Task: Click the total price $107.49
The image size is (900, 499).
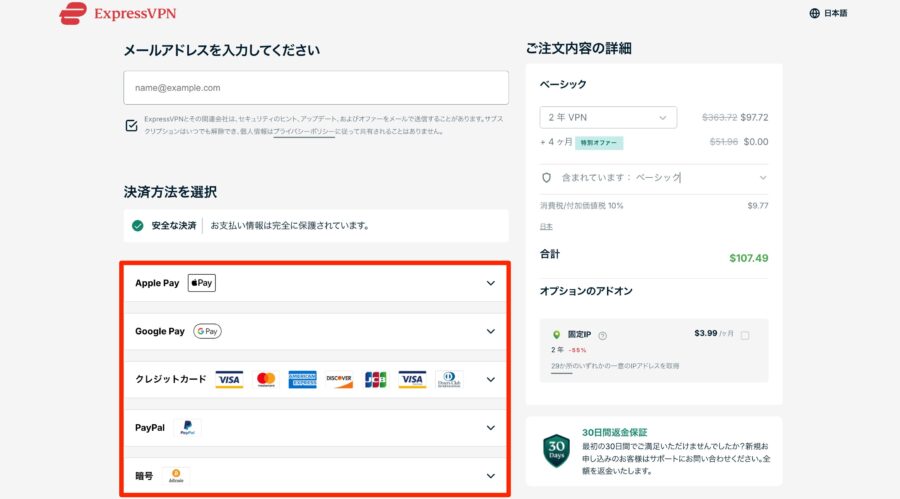Action: 748,258
